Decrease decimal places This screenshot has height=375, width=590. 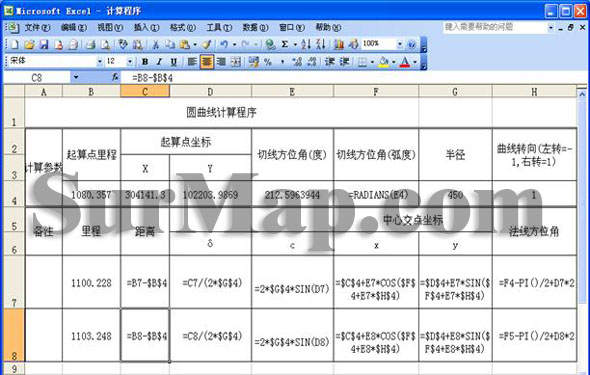tap(312, 62)
